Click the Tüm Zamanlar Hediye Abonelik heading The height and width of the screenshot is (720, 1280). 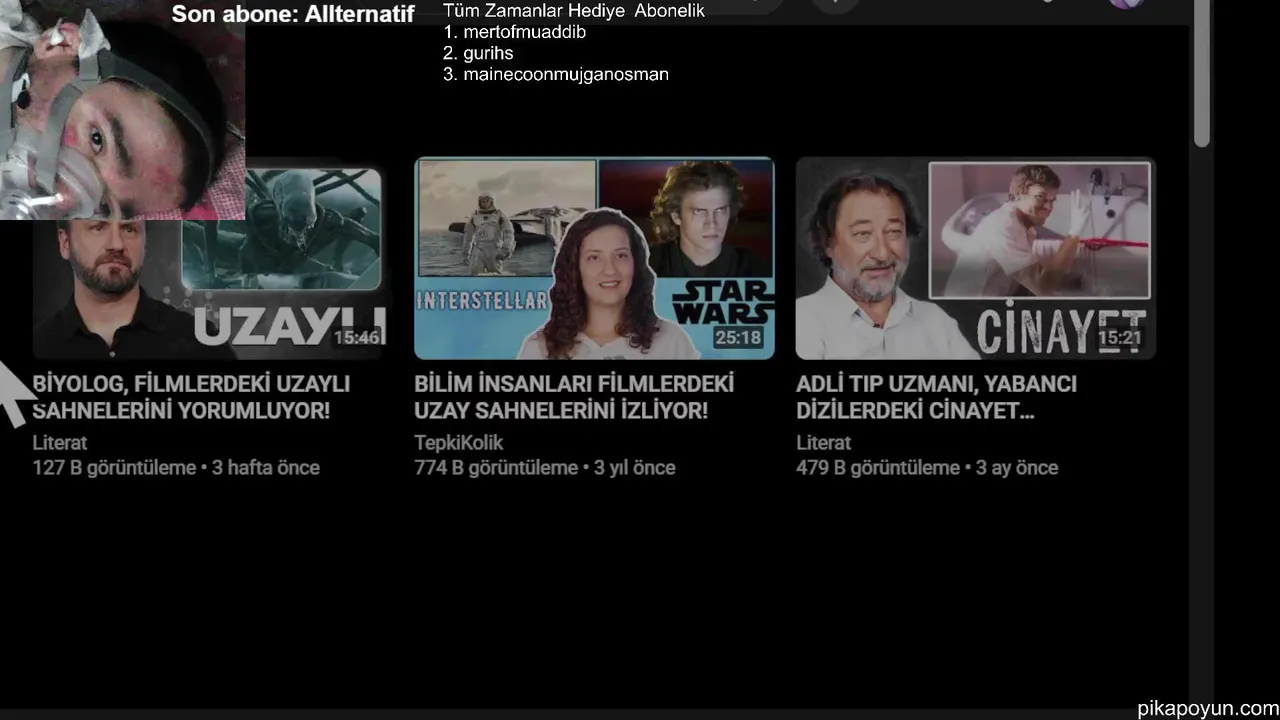click(x=574, y=11)
